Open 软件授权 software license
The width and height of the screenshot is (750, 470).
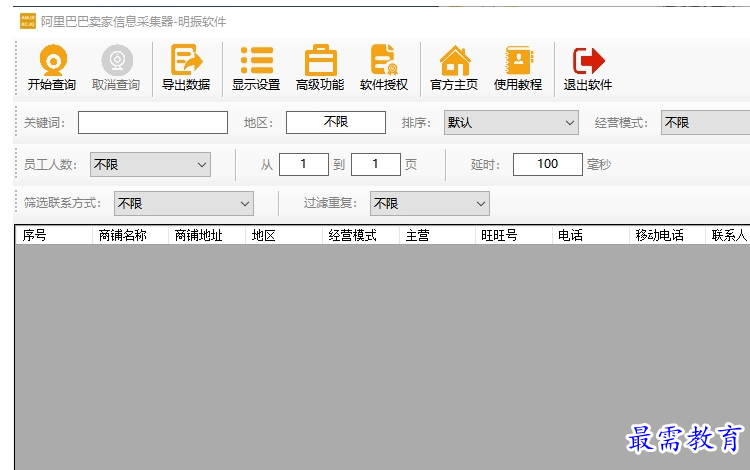point(384,68)
